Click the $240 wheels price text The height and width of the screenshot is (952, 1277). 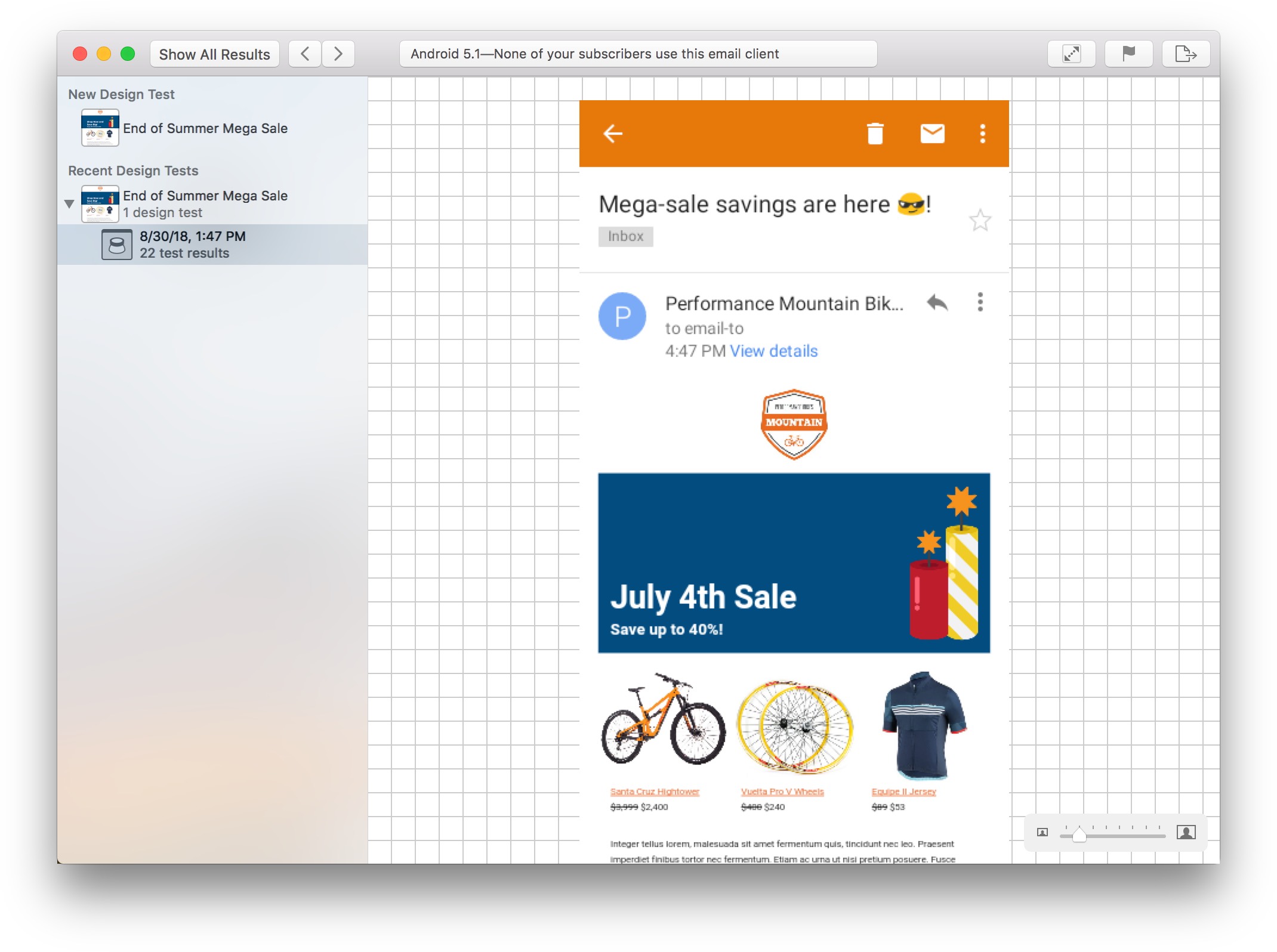pos(775,807)
